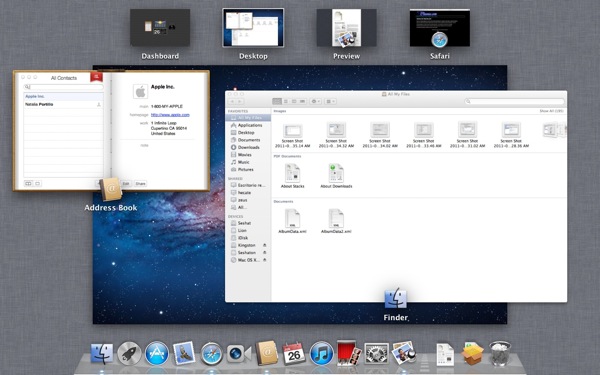600x375 pixels.
Task: Switch to the Dashboard space
Action: tap(160, 28)
